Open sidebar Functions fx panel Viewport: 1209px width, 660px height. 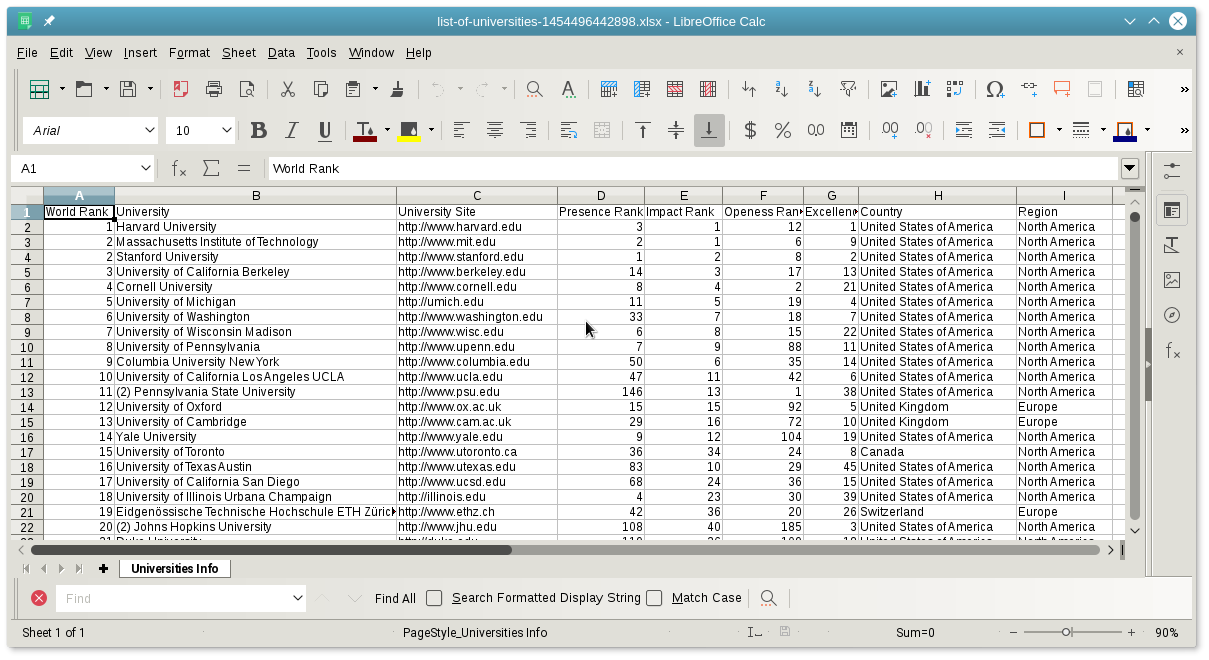tap(1172, 350)
